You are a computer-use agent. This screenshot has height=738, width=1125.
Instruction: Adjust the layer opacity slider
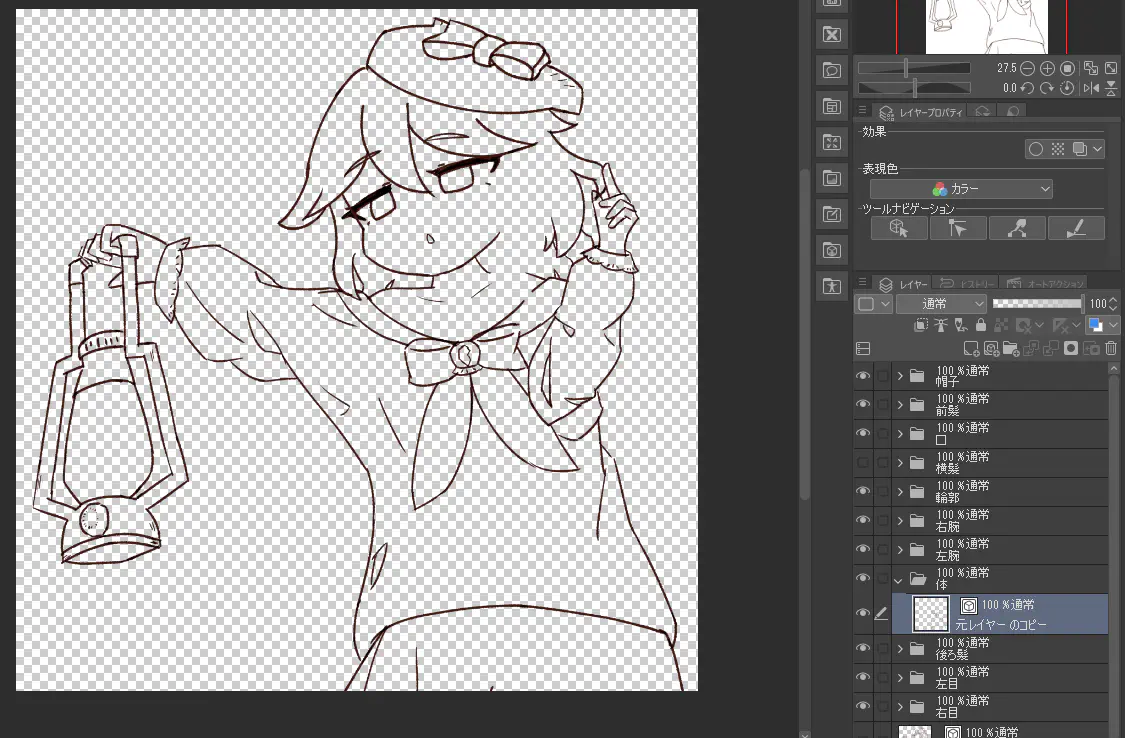(x=1038, y=304)
